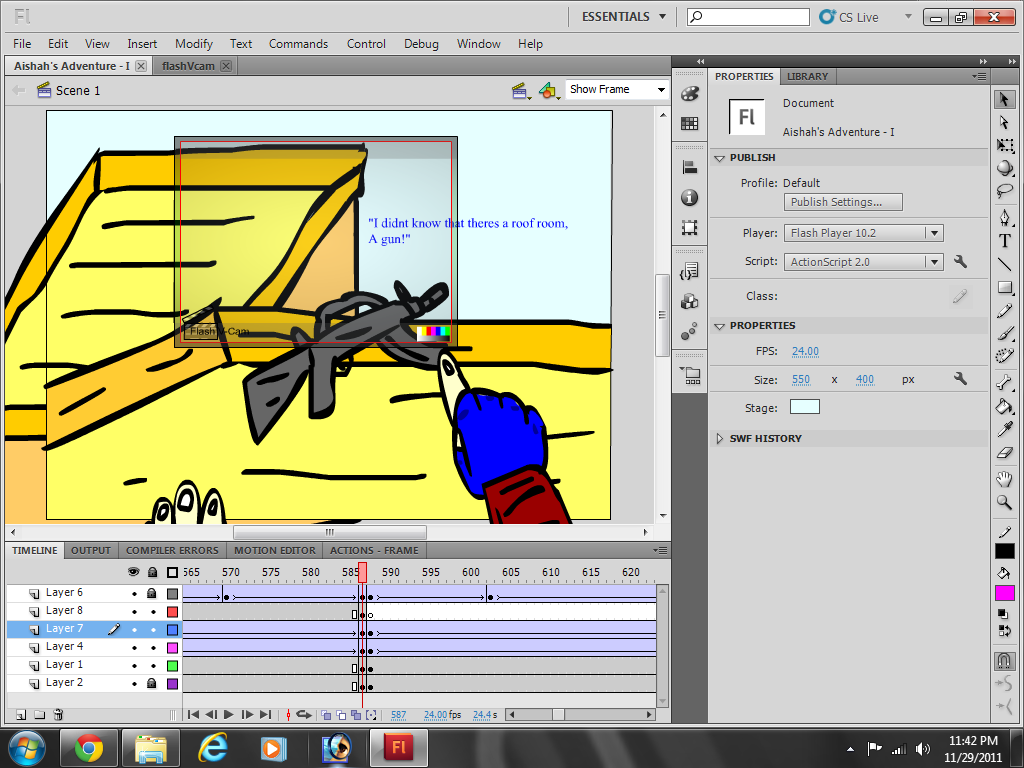The height and width of the screenshot is (768, 1024).
Task: Select the Brush tool
Action: pos(1004,334)
